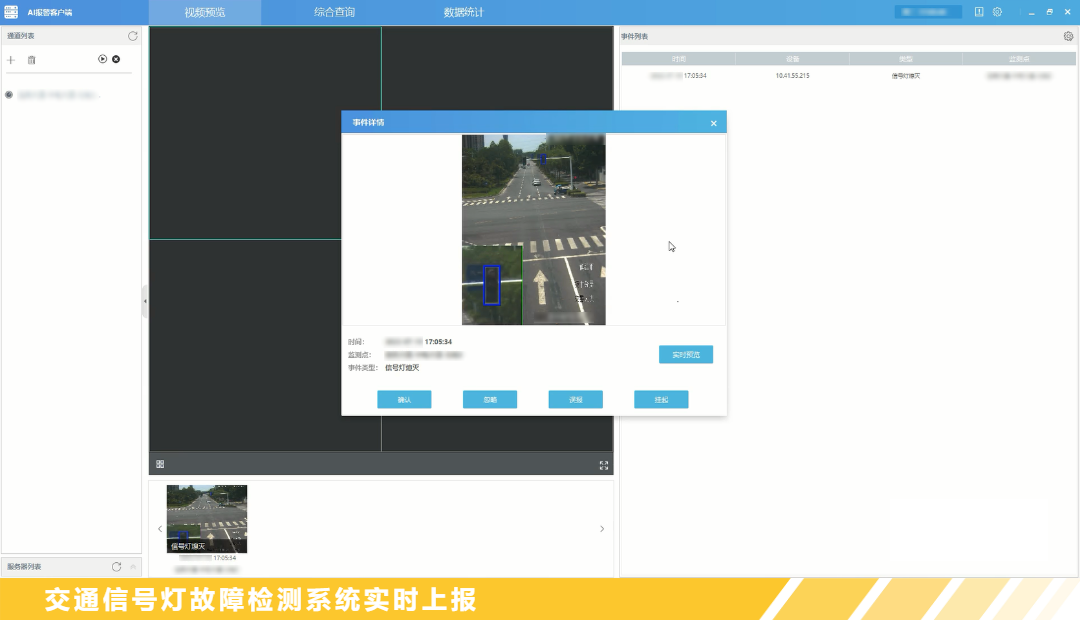This screenshot has width=1080, height=620.
Task: Click the 实时预览 button
Action: (x=686, y=355)
